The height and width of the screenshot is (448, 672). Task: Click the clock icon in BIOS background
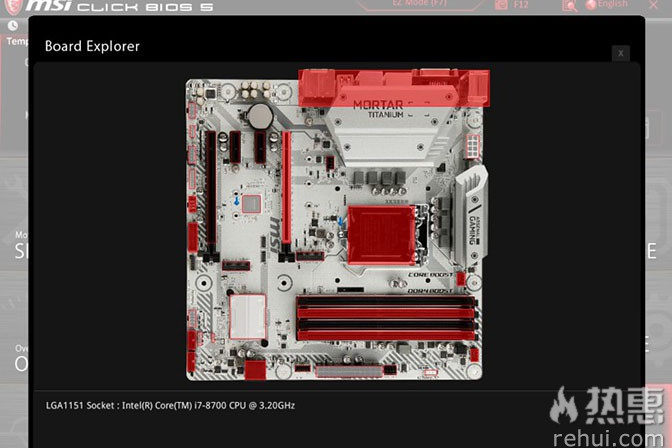(13, 26)
